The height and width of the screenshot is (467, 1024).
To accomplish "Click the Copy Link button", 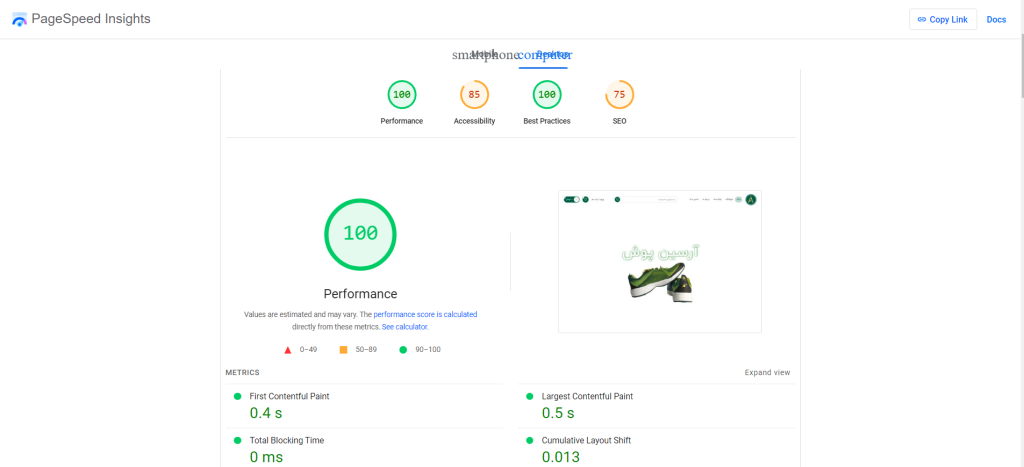I will [x=942, y=20].
